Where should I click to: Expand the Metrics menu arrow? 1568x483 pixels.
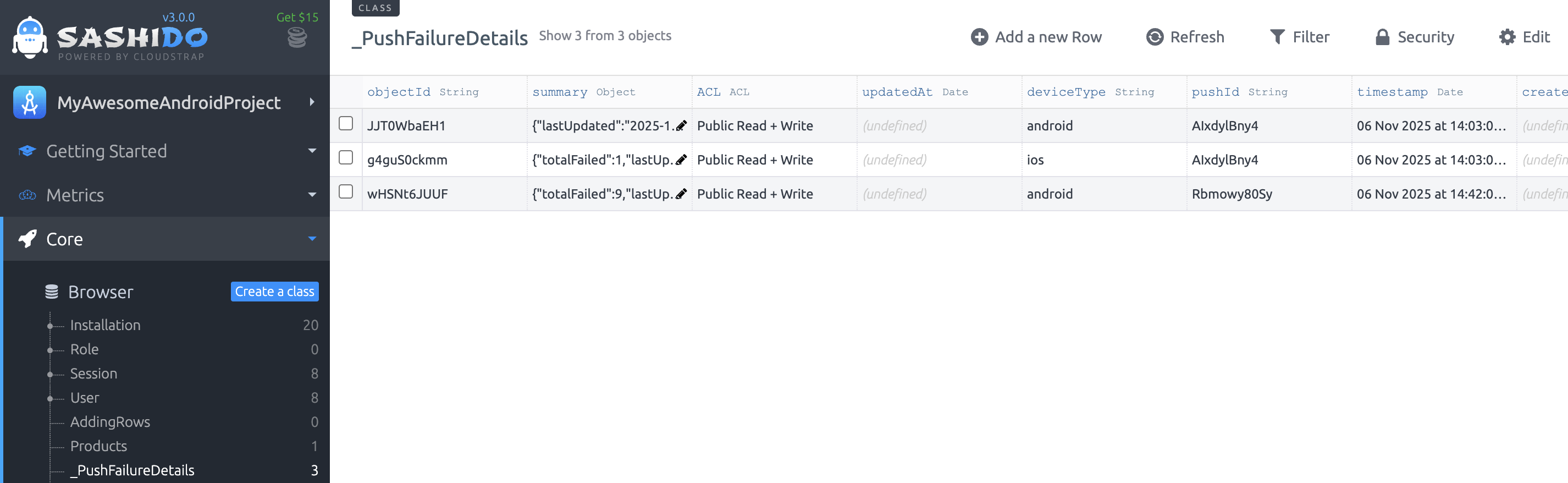pos(312,195)
